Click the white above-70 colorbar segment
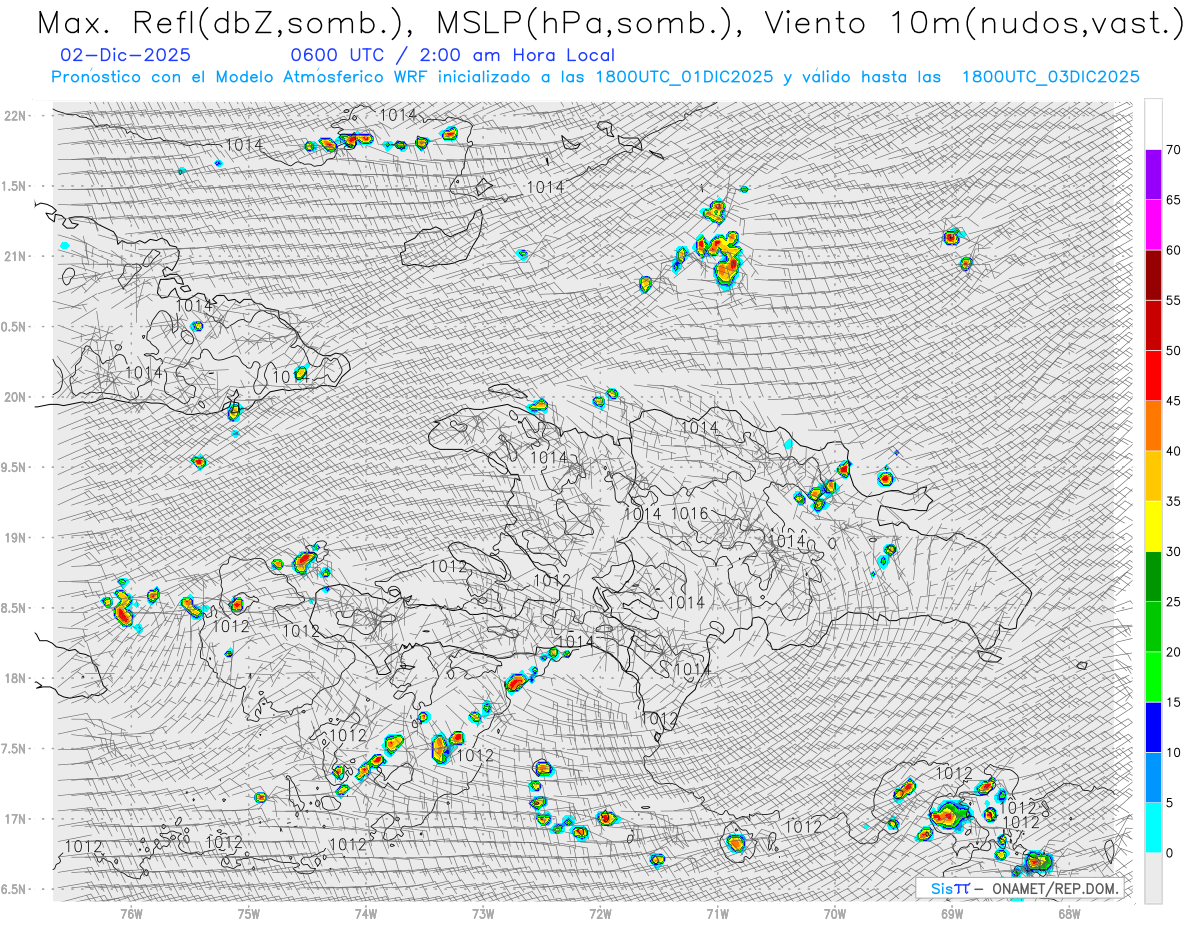 [x=1153, y=125]
